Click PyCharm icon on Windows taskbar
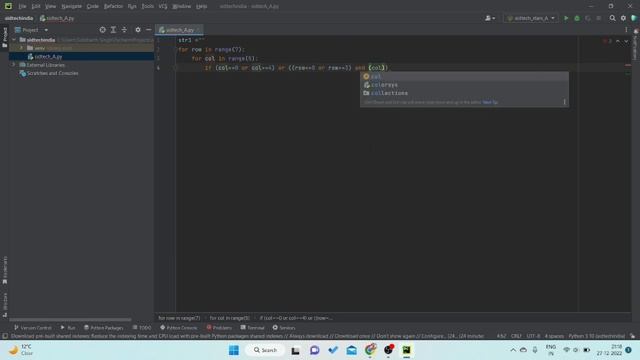This screenshot has height=360, width=640. tap(407, 350)
